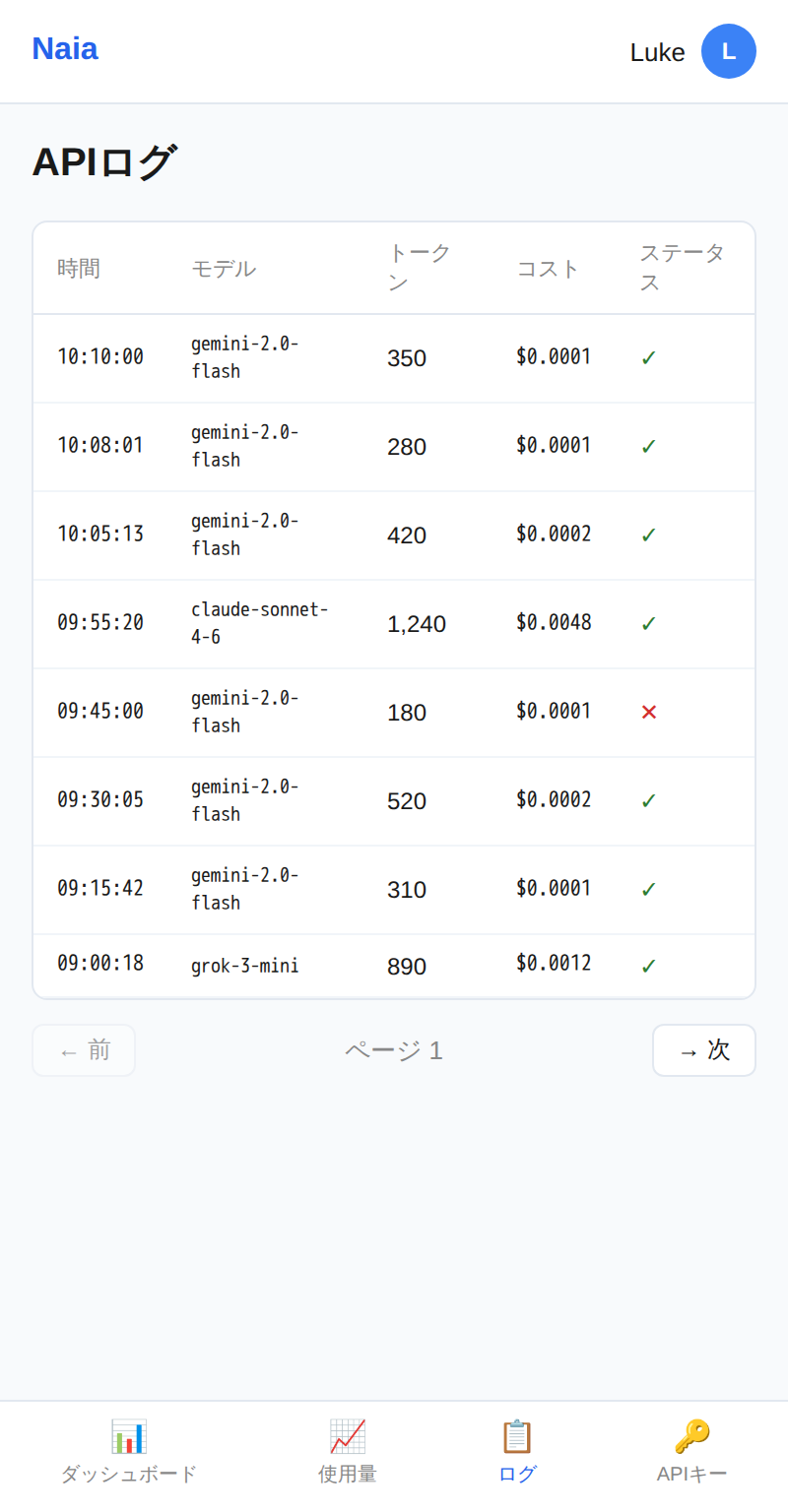Click the $0.0048 cost cell
788x1512 pixels.
point(554,622)
